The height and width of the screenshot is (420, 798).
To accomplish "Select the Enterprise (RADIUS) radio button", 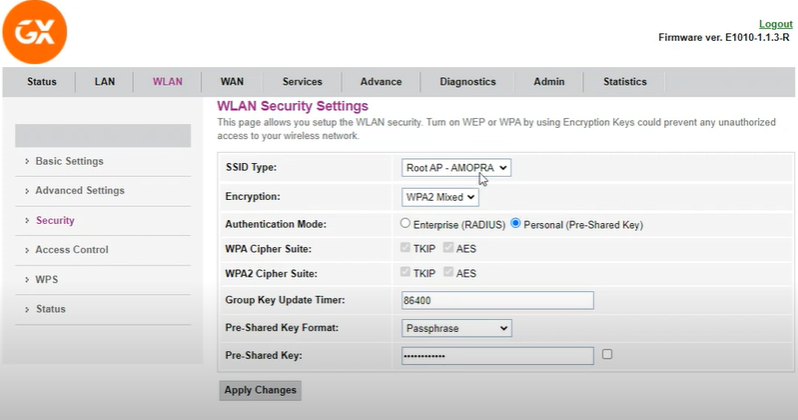I will (405, 224).
